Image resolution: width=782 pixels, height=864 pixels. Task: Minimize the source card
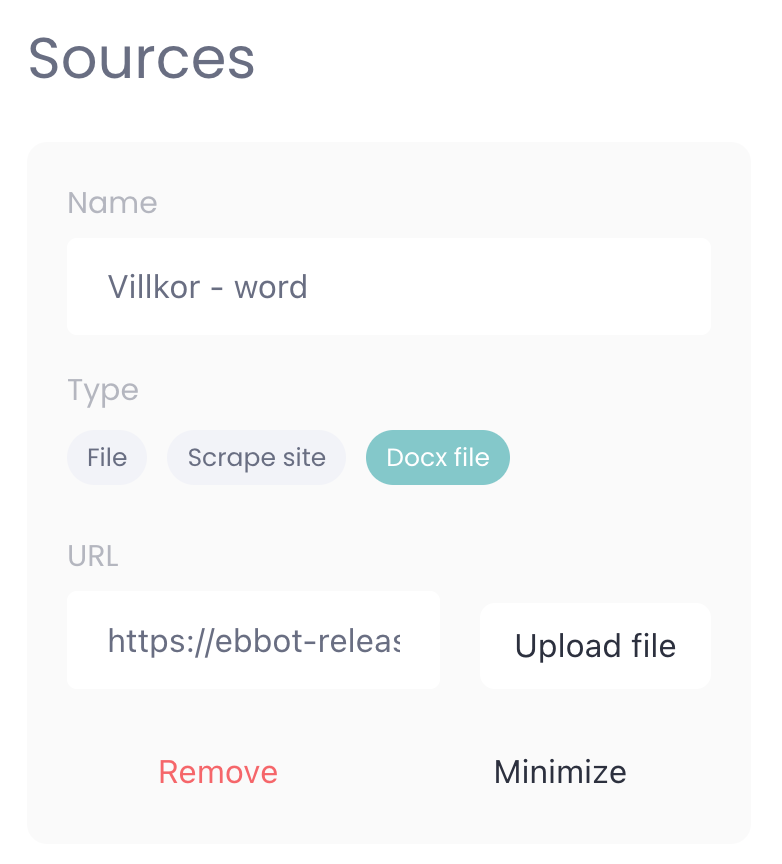point(560,772)
